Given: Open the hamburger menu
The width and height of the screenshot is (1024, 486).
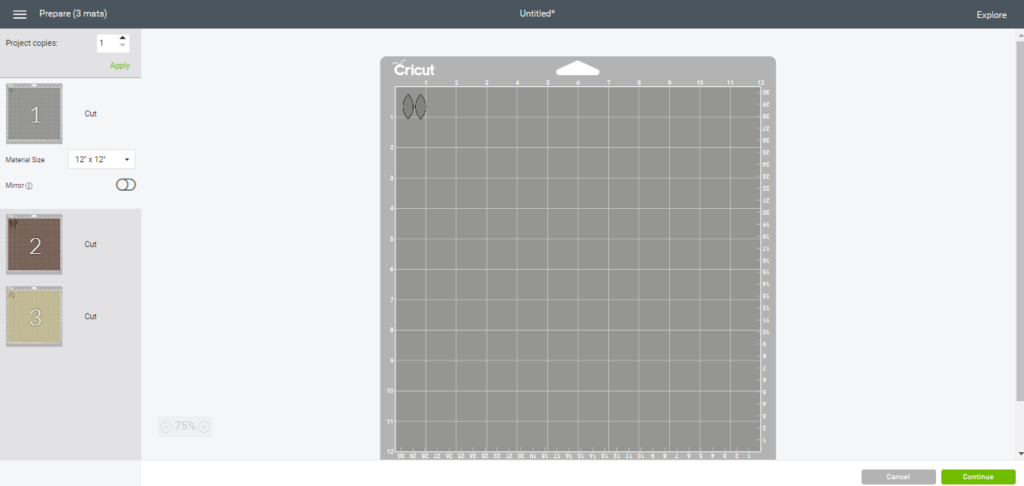Looking at the screenshot, I should pos(19,14).
